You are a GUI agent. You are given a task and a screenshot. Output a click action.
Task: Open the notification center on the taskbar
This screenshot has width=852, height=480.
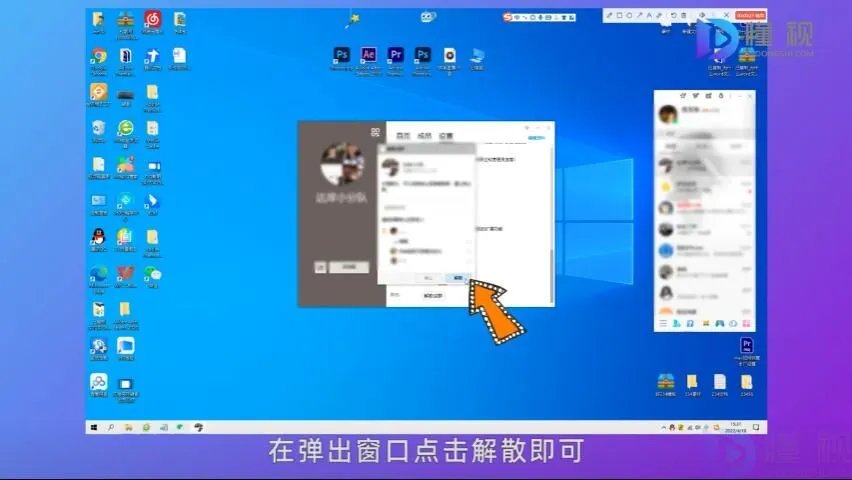click(756, 428)
